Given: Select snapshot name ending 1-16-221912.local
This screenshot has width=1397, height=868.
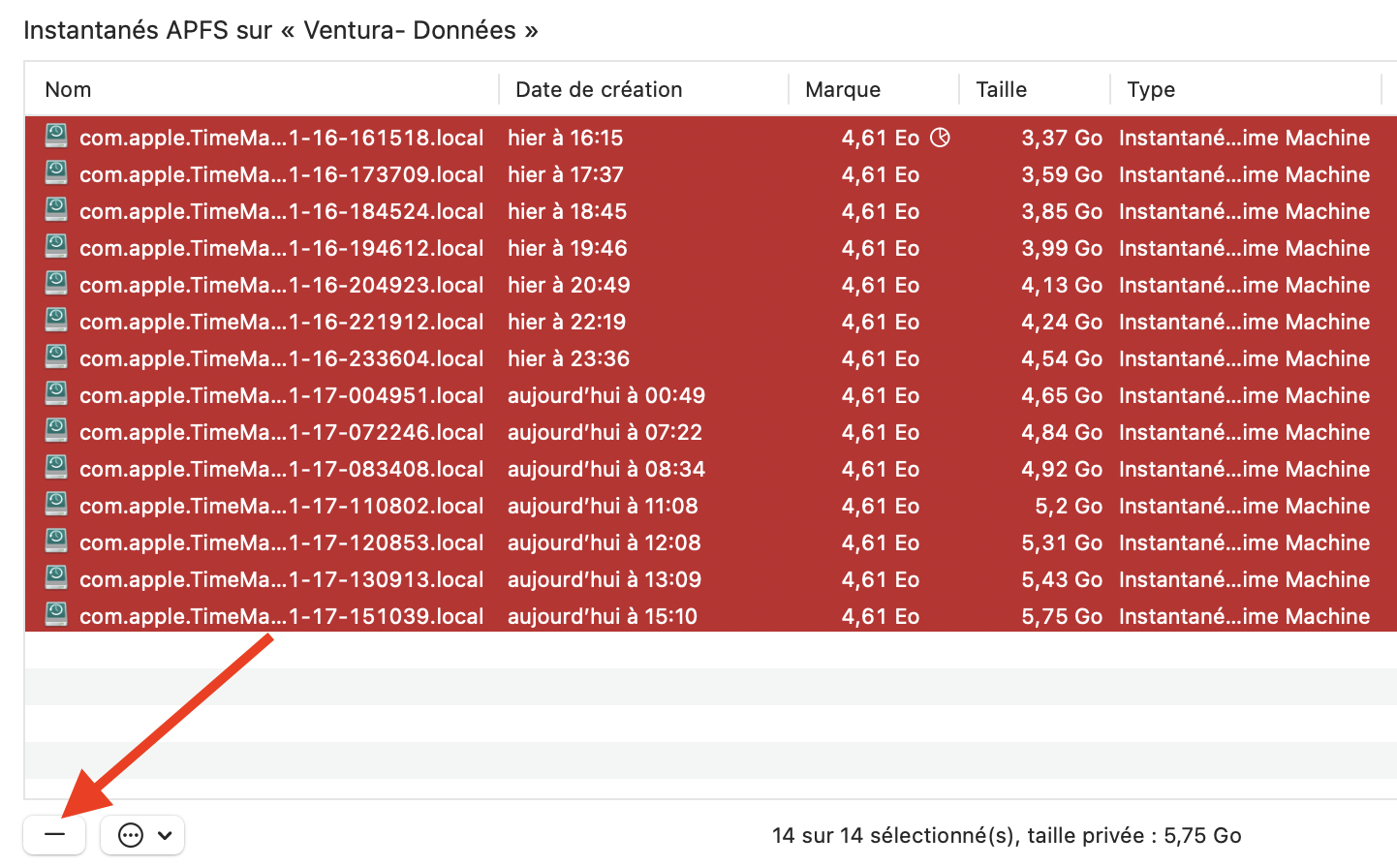Looking at the screenshot, I should click(x=281, y=322).
